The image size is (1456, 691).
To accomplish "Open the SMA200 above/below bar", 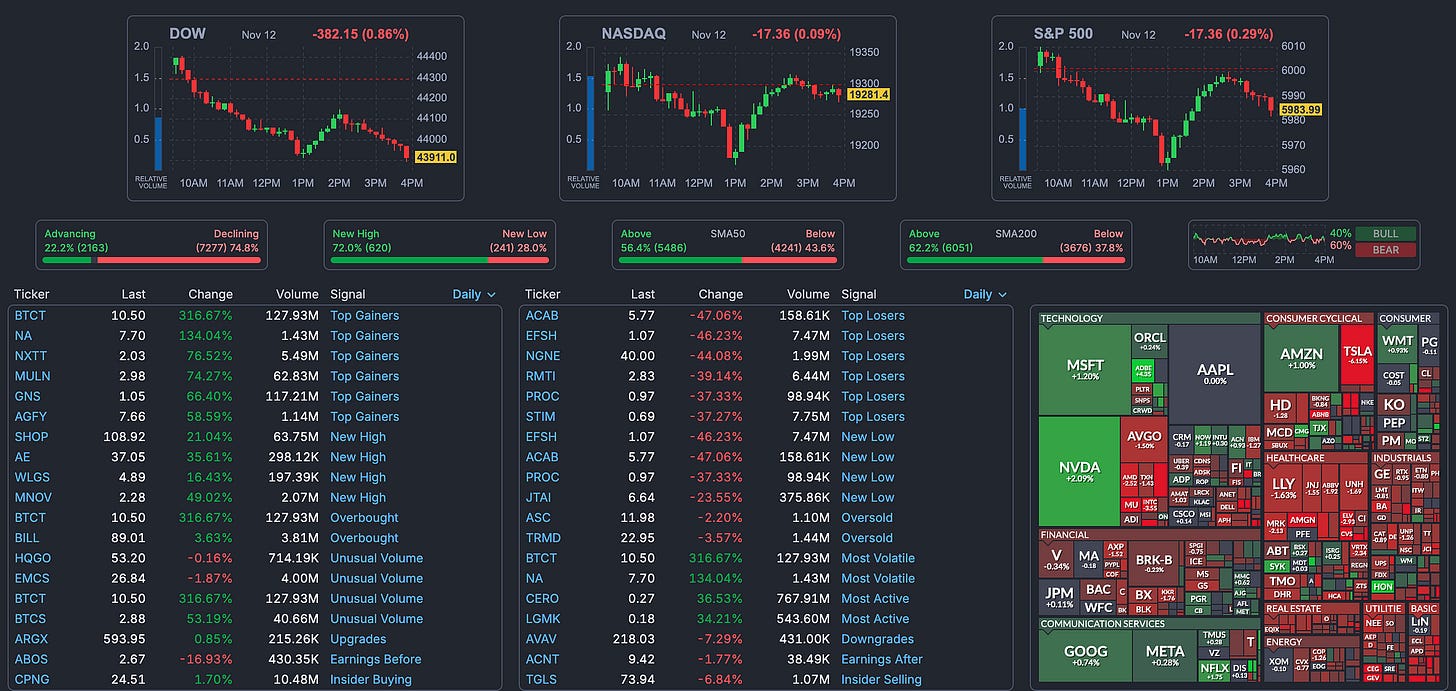I will (1015, 245).
